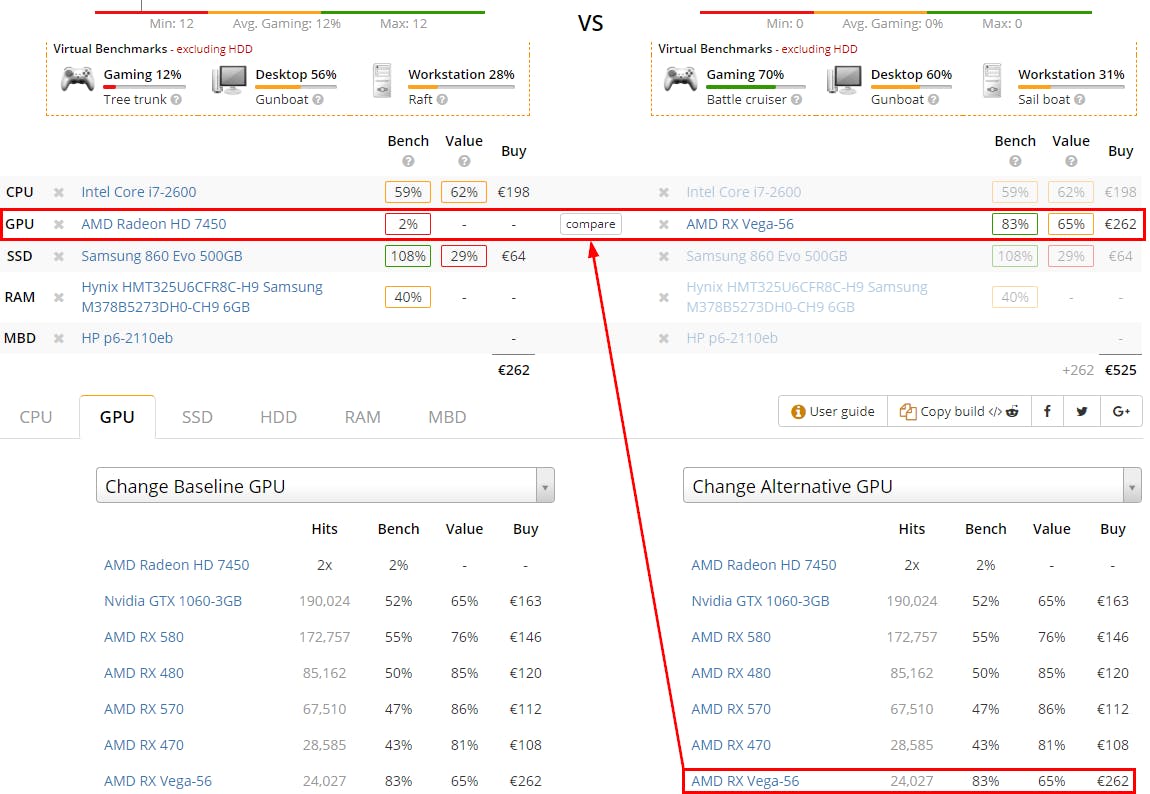Choose AMD RX Vega-56 as baseline GPU

coord(158,782)
